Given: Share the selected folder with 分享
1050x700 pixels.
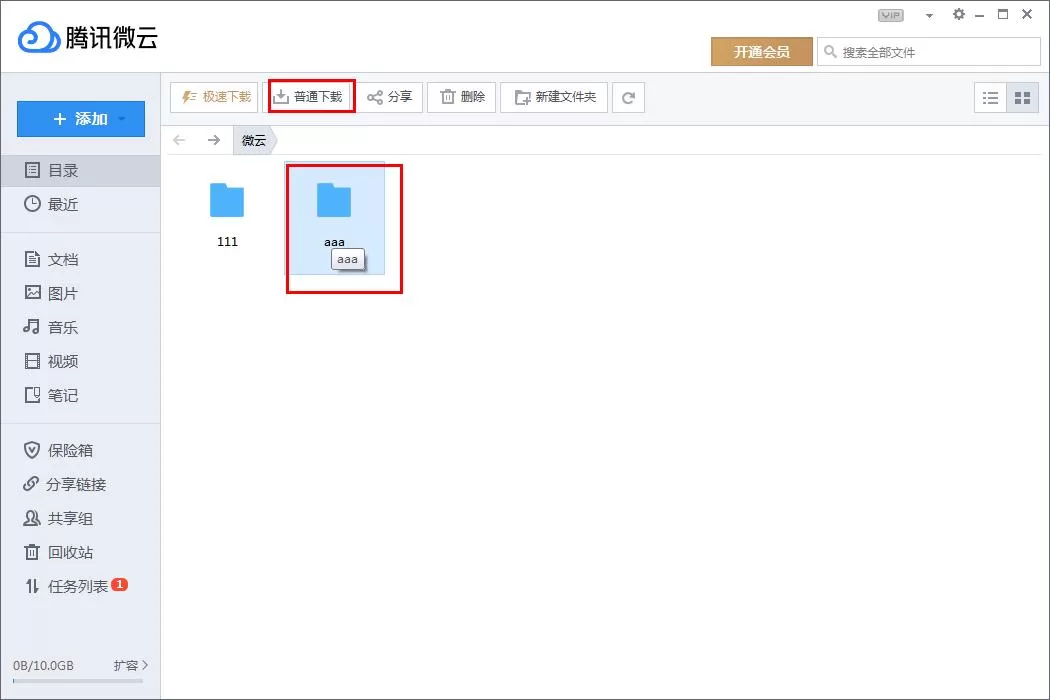Looking at the screenshot, I should [x=390, y=97].
